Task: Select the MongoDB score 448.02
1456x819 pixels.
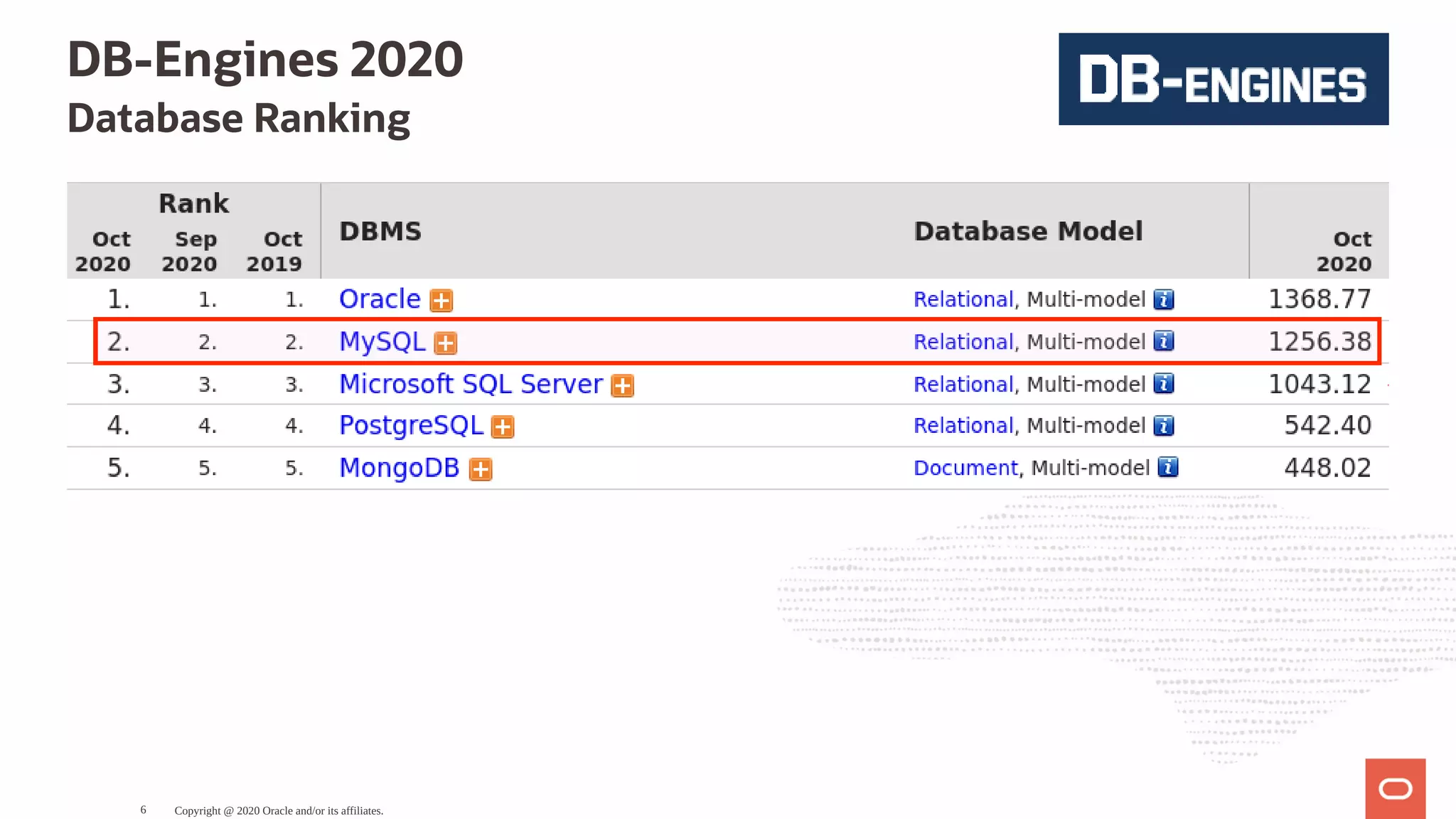Action: tap(1328, 468)
